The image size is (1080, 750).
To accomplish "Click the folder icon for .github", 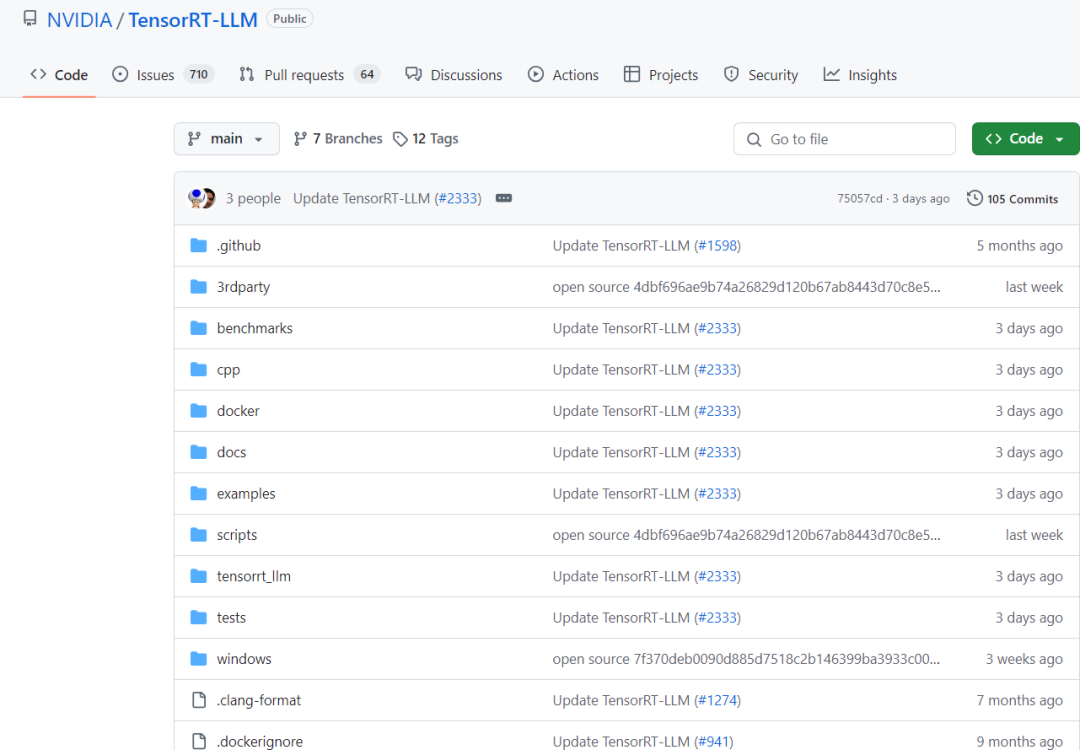I will [198, 245].
